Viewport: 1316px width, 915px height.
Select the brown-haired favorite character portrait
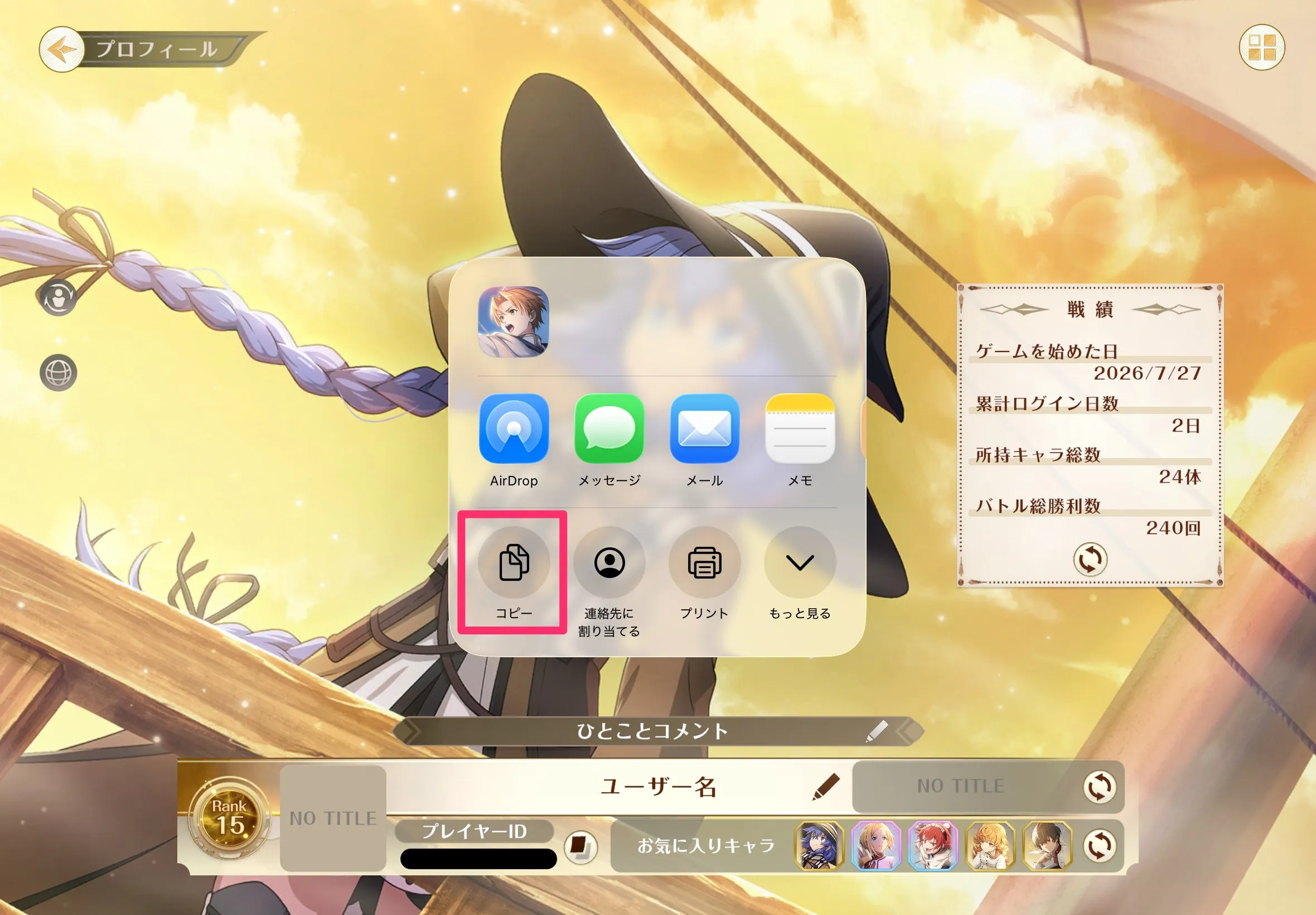pos(1047,846)
